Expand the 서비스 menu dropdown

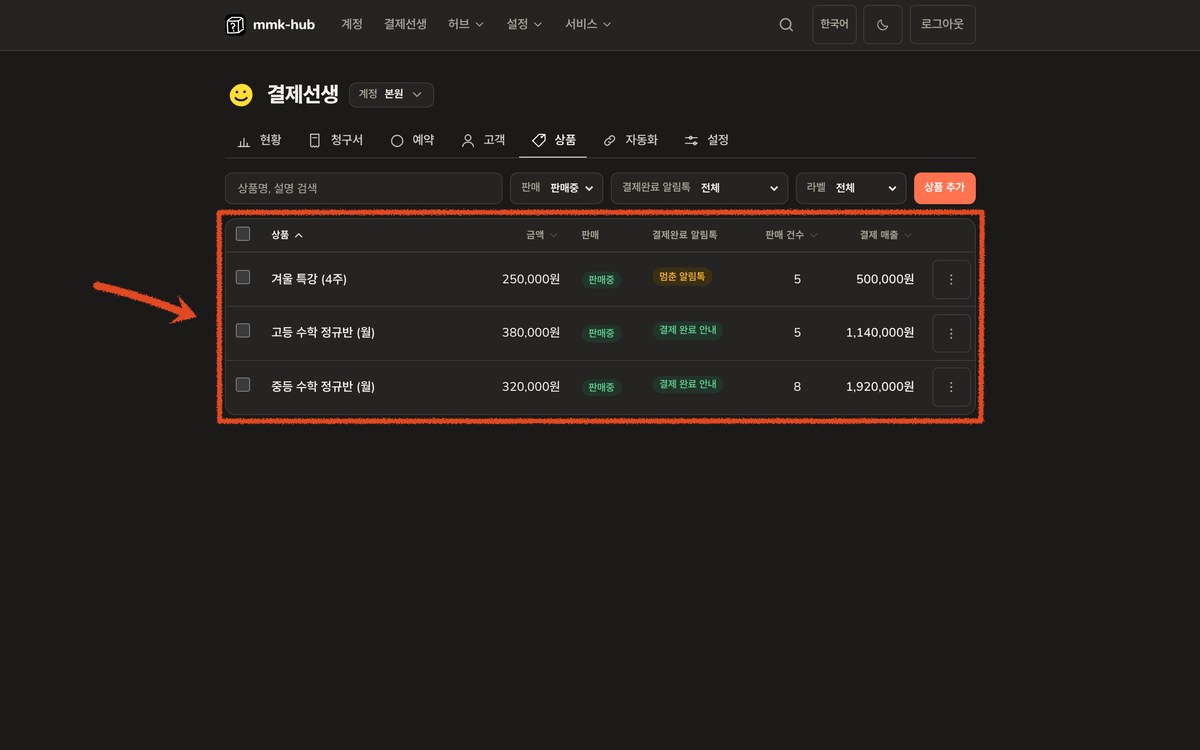[588, 24]
